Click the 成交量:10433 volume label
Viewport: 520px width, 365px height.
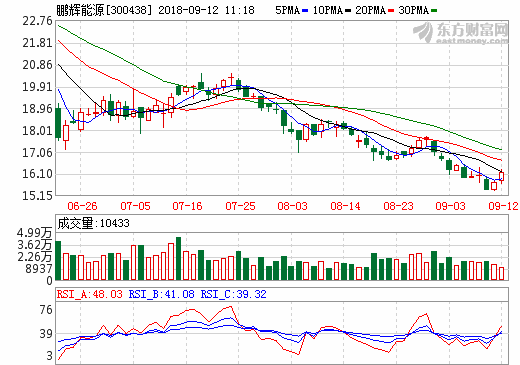(93, 223)
